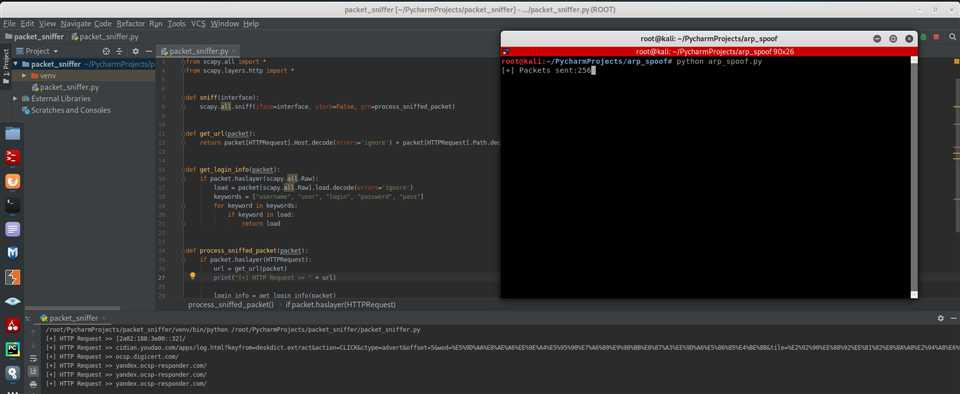Collapse the packet_sniffer root folder
This screenshot has width=960, height=394.
pyautogui.click(x=15, y=64)
